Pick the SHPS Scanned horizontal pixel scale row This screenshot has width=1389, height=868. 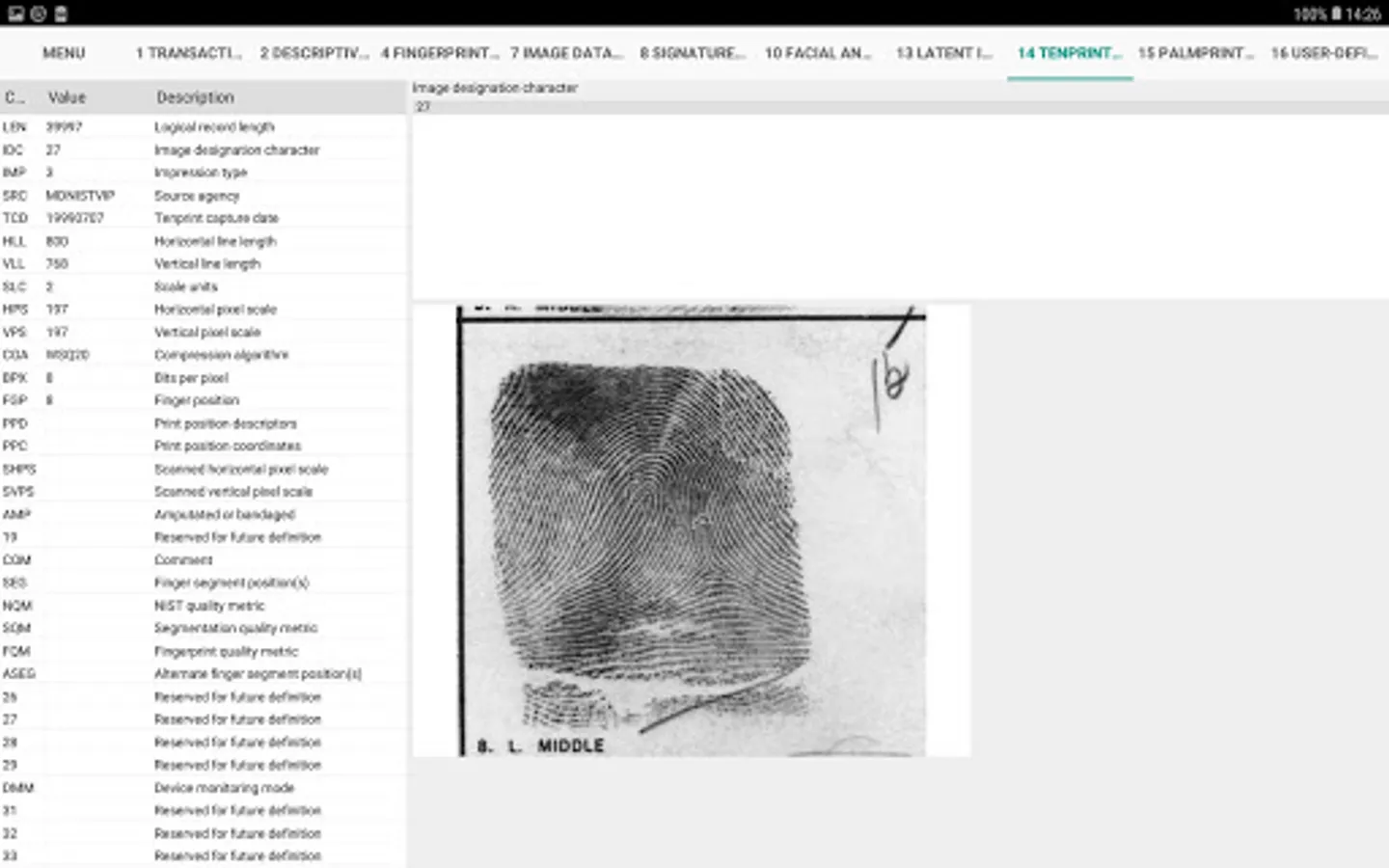[x=203, y=469]
